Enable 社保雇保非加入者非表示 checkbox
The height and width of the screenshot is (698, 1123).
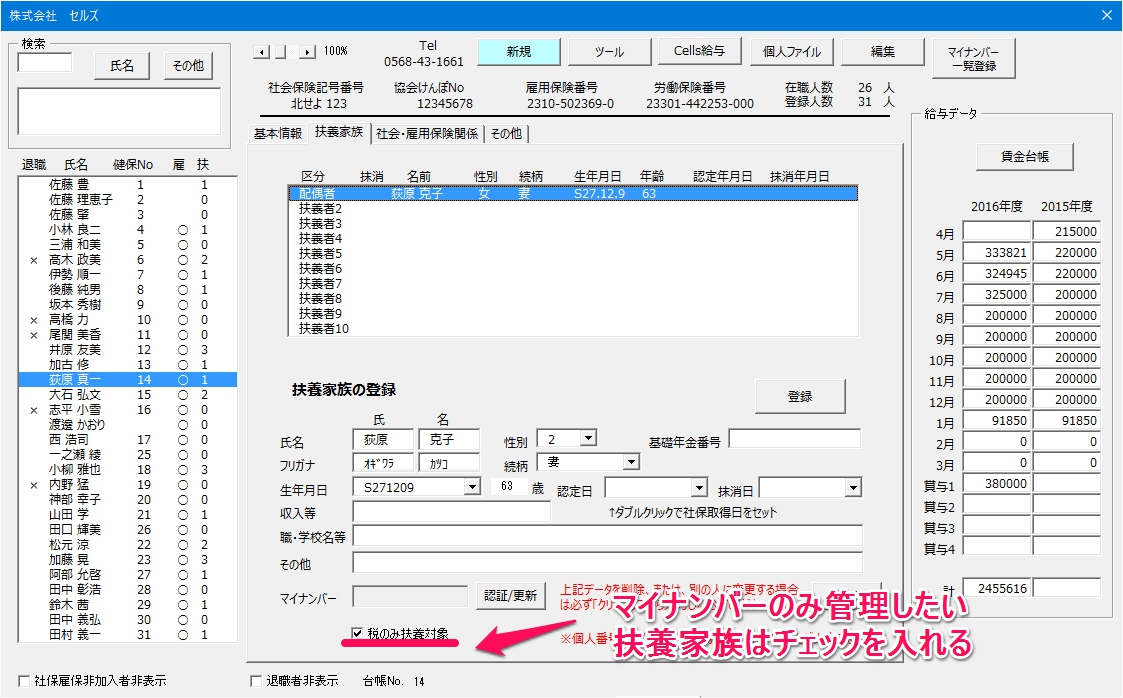[x=24, y=681]
